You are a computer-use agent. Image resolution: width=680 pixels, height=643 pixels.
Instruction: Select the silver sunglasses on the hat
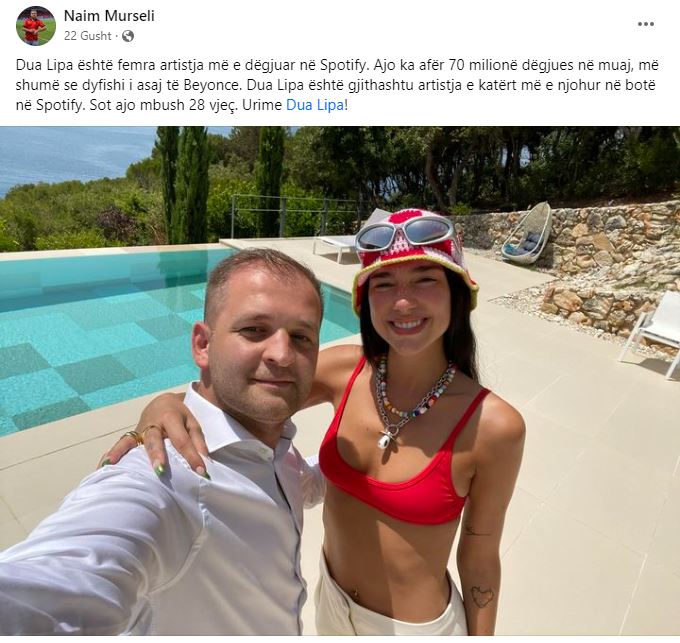(x=405, y=234)
